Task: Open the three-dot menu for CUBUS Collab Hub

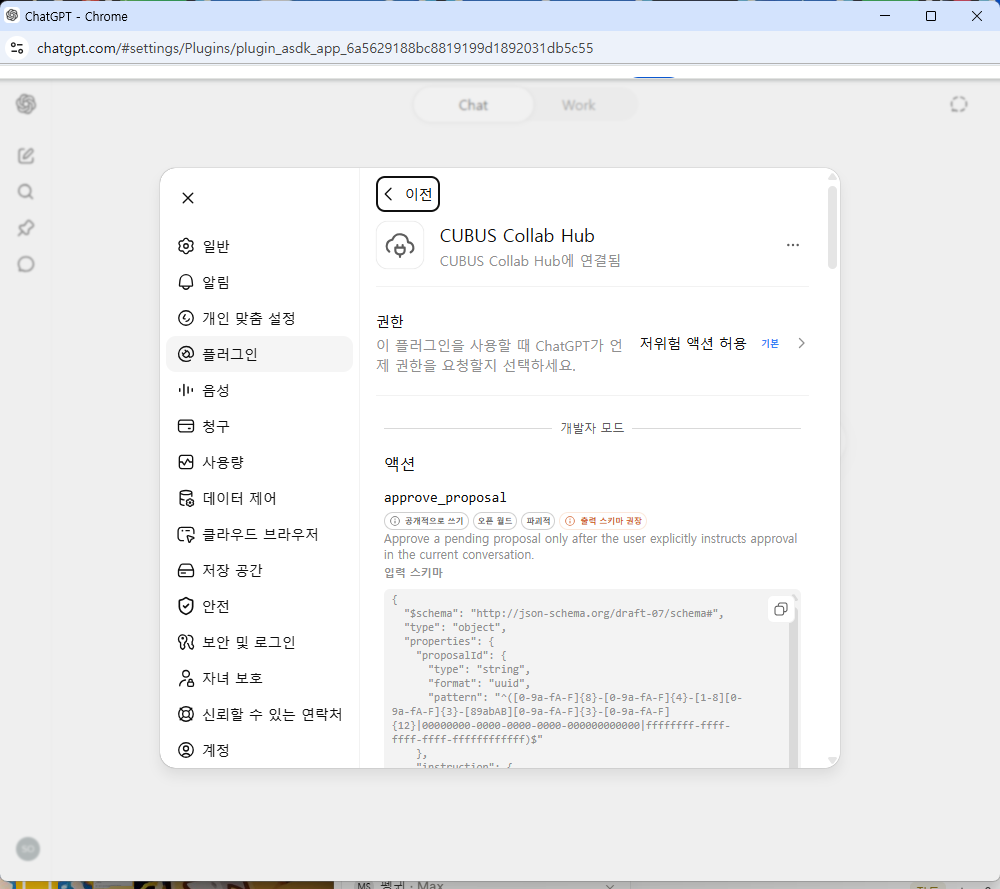Action: point(793,245)
